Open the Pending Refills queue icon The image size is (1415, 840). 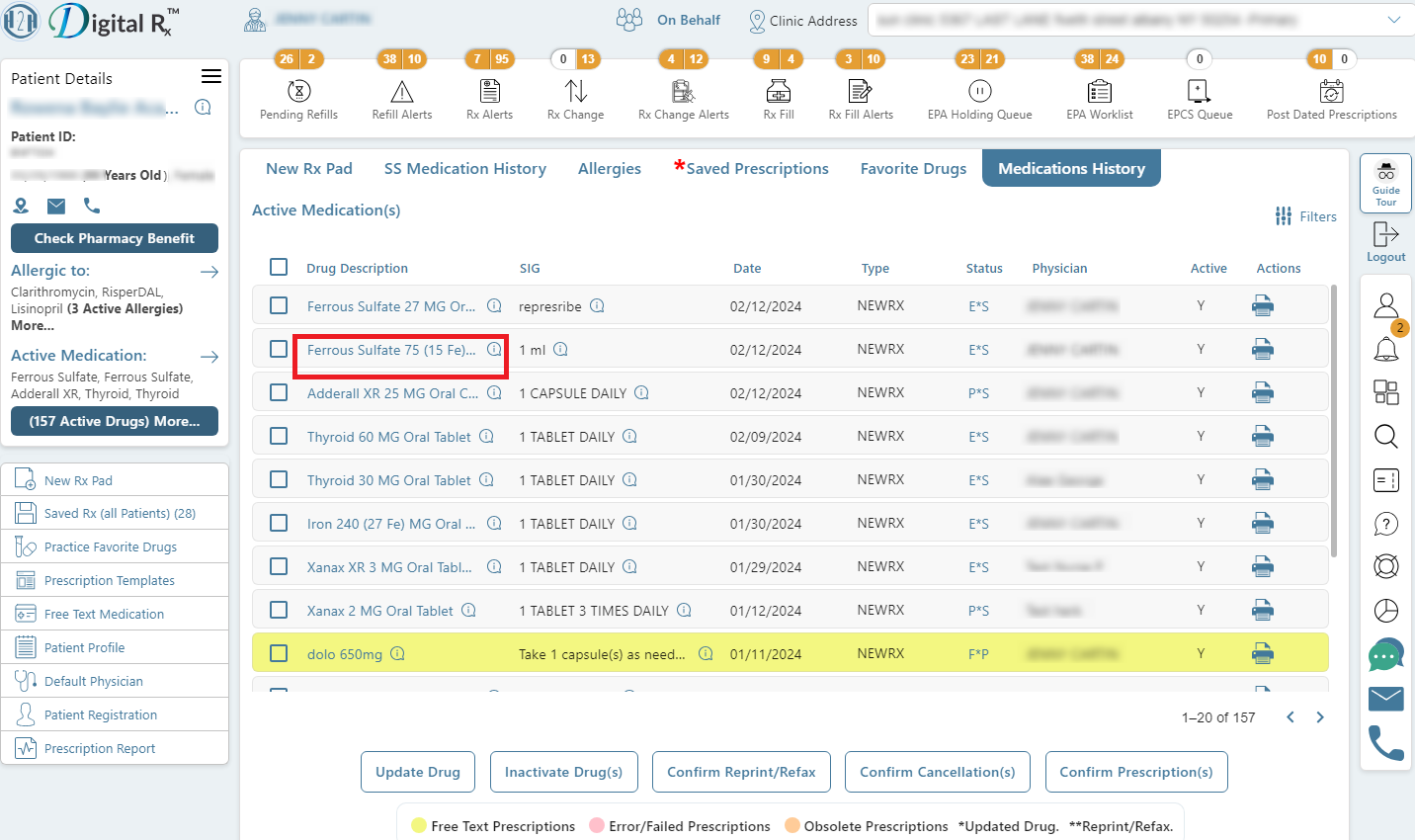(x=298, y=92)
